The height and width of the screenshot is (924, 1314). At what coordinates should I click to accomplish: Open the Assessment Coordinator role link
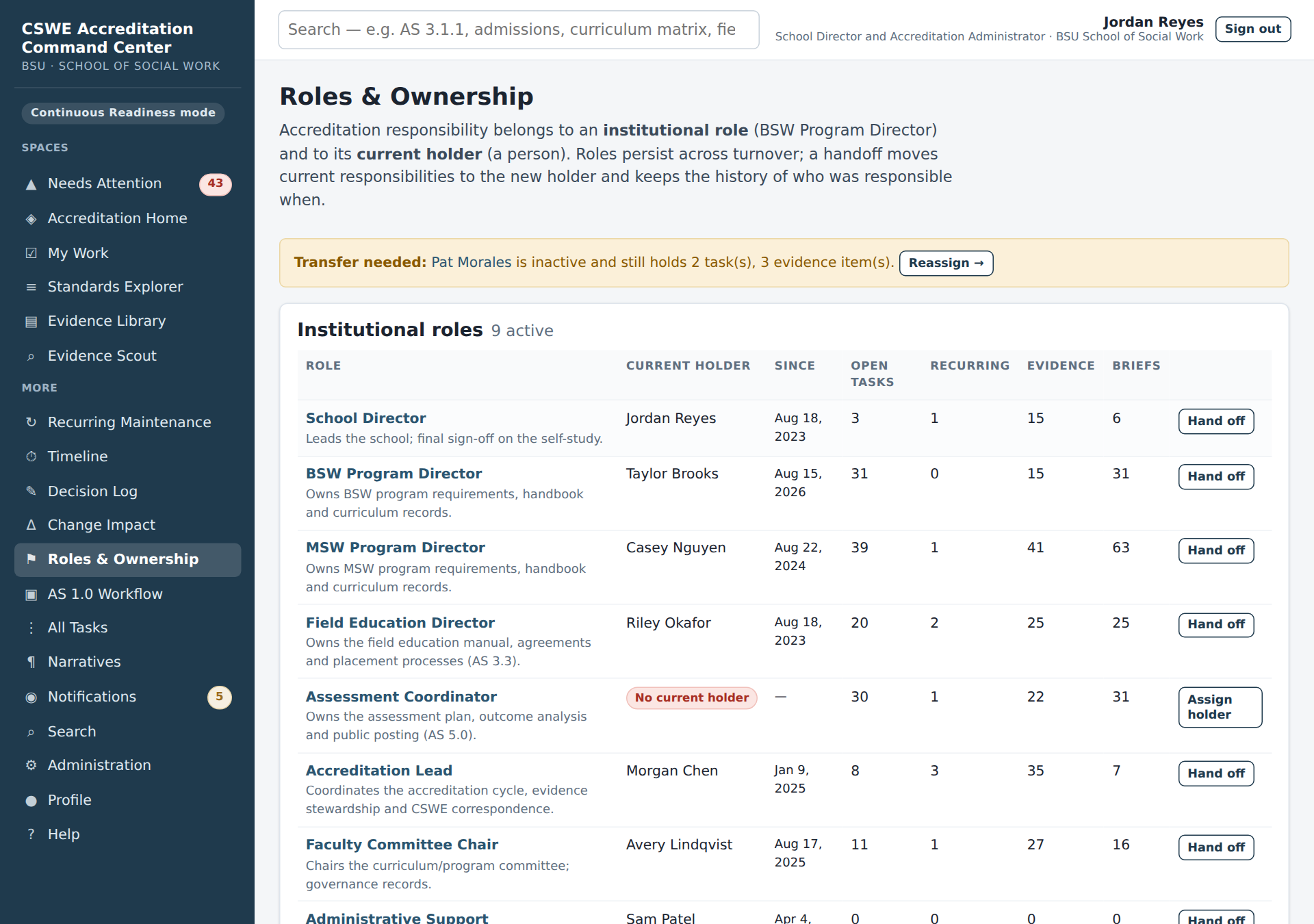[x=401, y=697]
